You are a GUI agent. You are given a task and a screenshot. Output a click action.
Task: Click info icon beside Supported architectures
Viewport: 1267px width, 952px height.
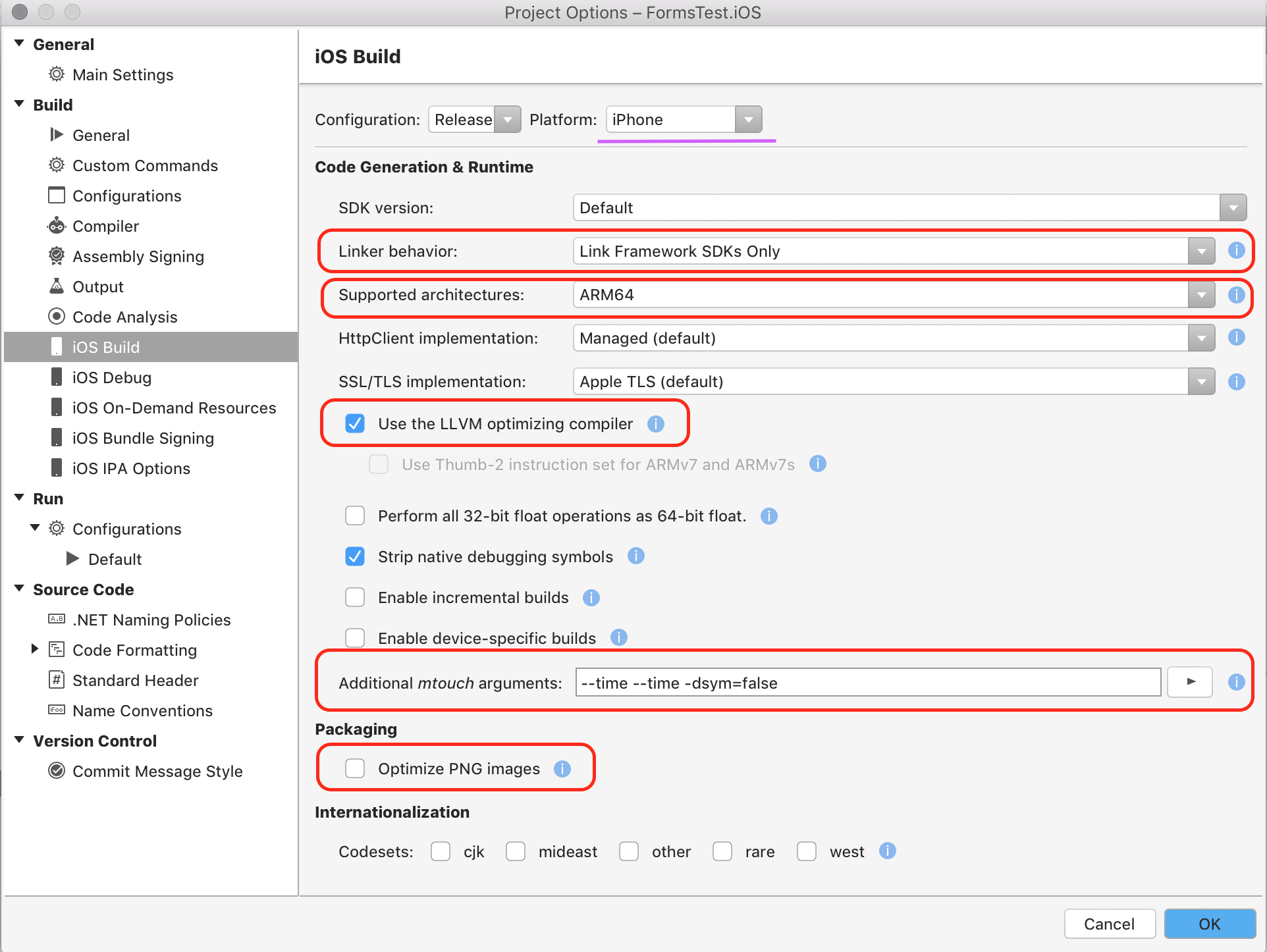pos(1236,294)
